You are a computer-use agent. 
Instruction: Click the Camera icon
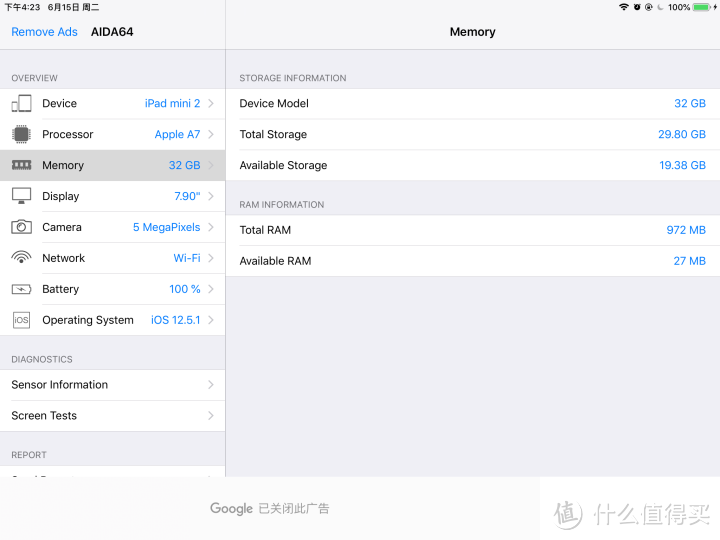pos(21,227)
